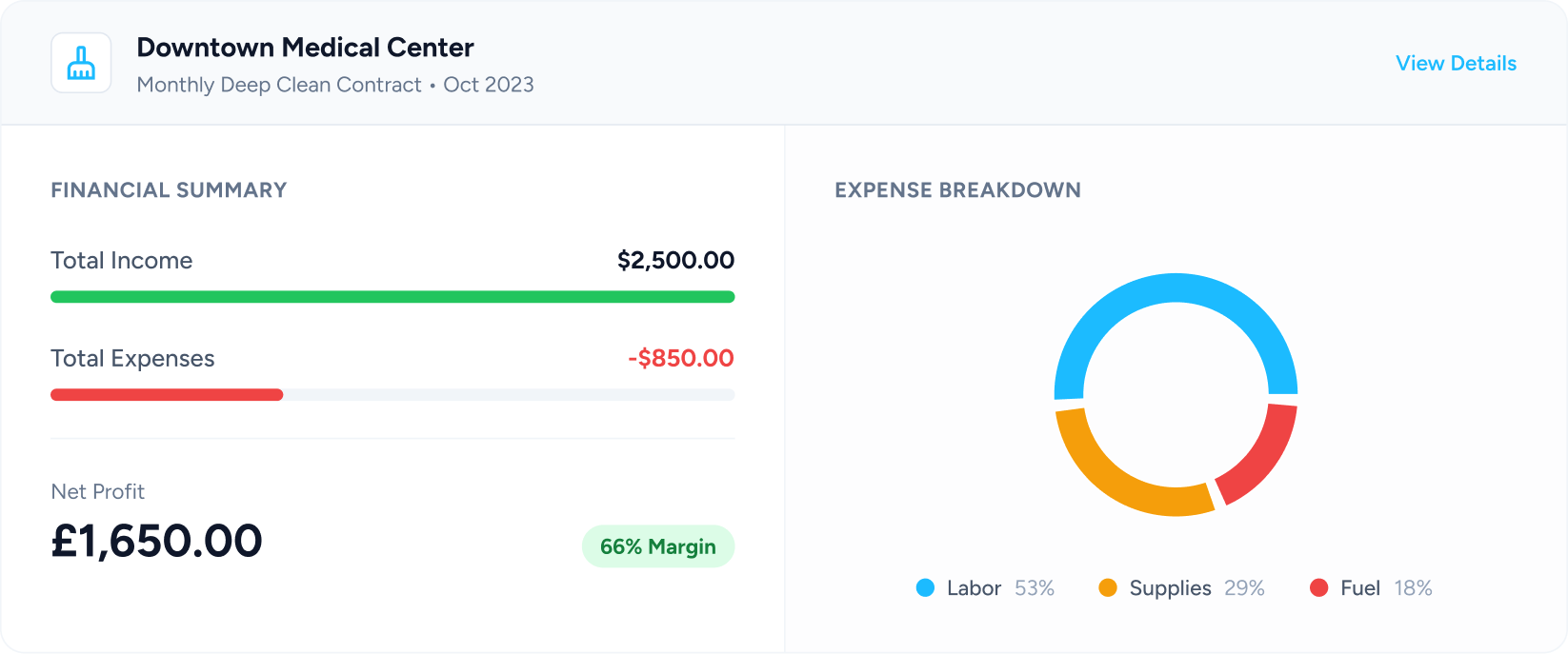The image size is (1568, 654).
Task: Click the cleaning brush contract icon
Action: tap(81, 63)
